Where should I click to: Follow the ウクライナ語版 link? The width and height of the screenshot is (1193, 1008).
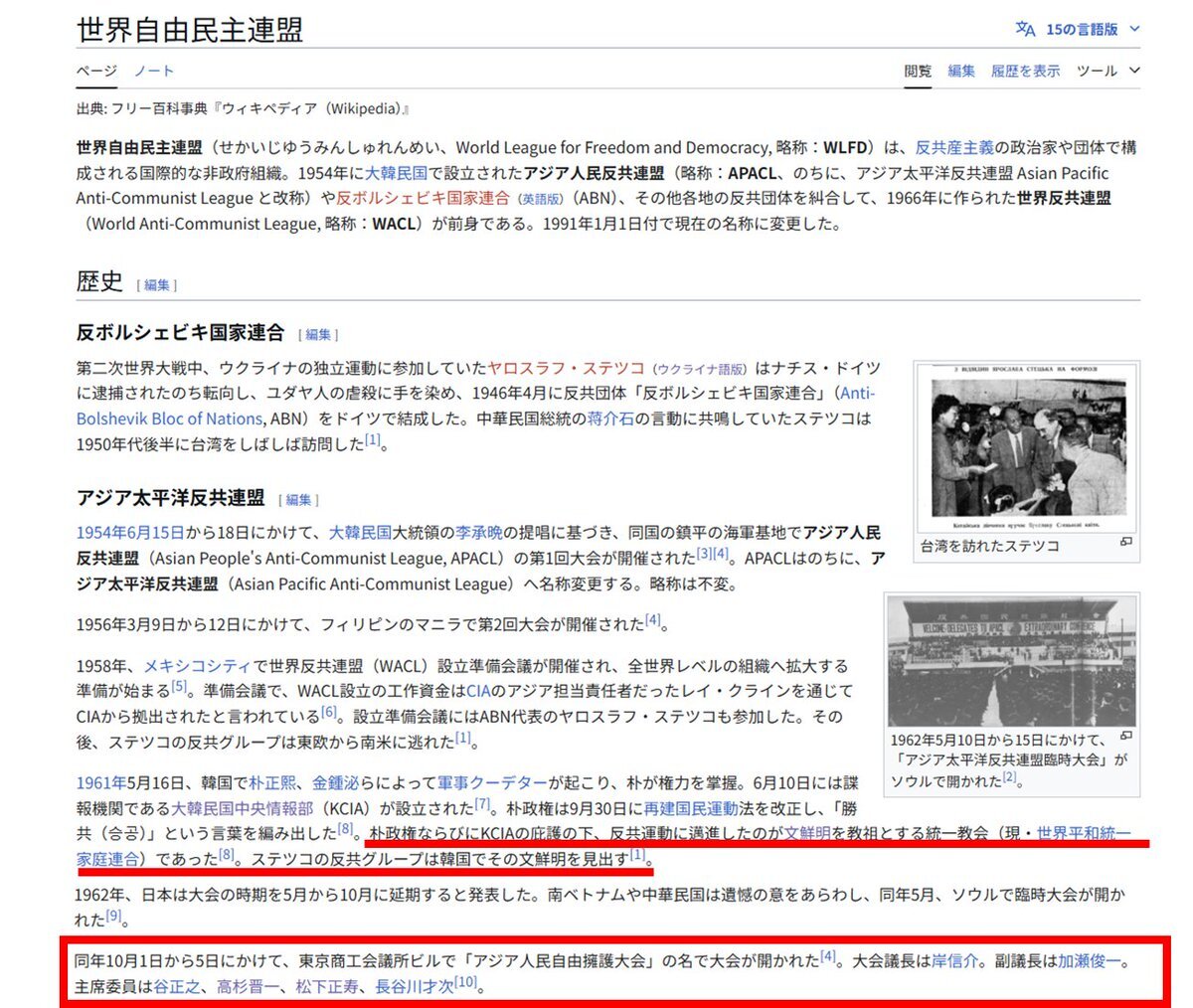point(700,369)
